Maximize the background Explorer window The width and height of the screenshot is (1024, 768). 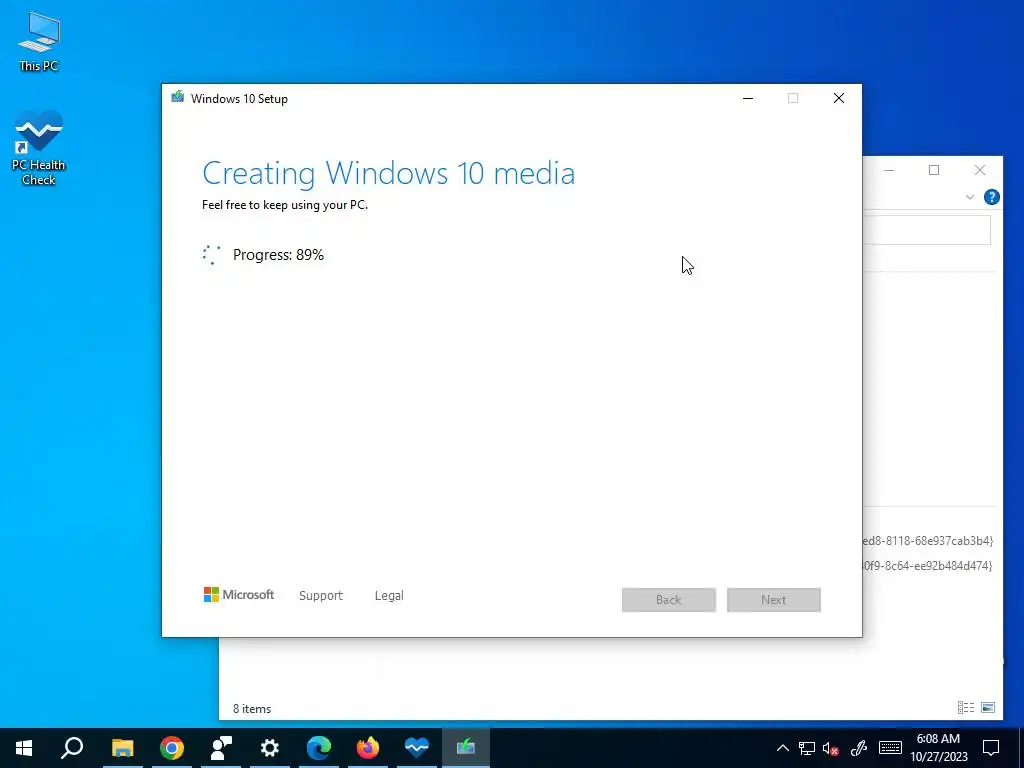934,170
